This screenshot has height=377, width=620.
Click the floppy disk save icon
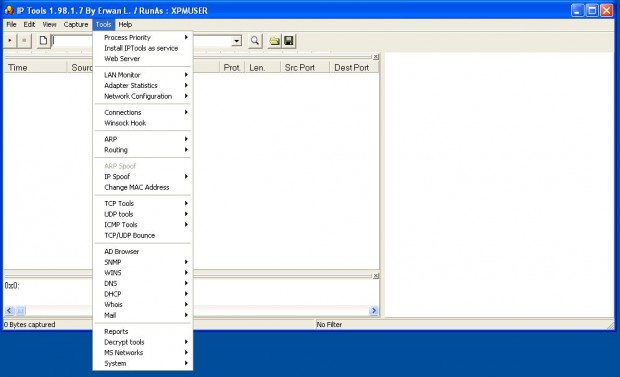point(289,40)
